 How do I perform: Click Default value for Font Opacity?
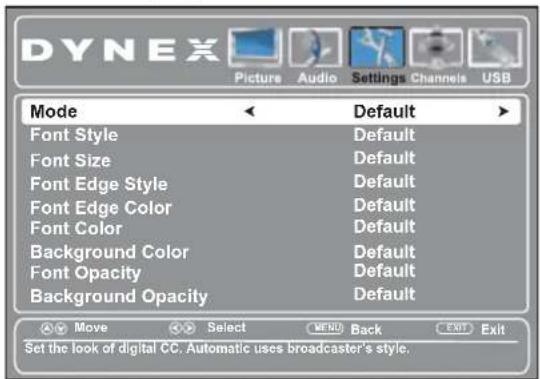(384, 271)
